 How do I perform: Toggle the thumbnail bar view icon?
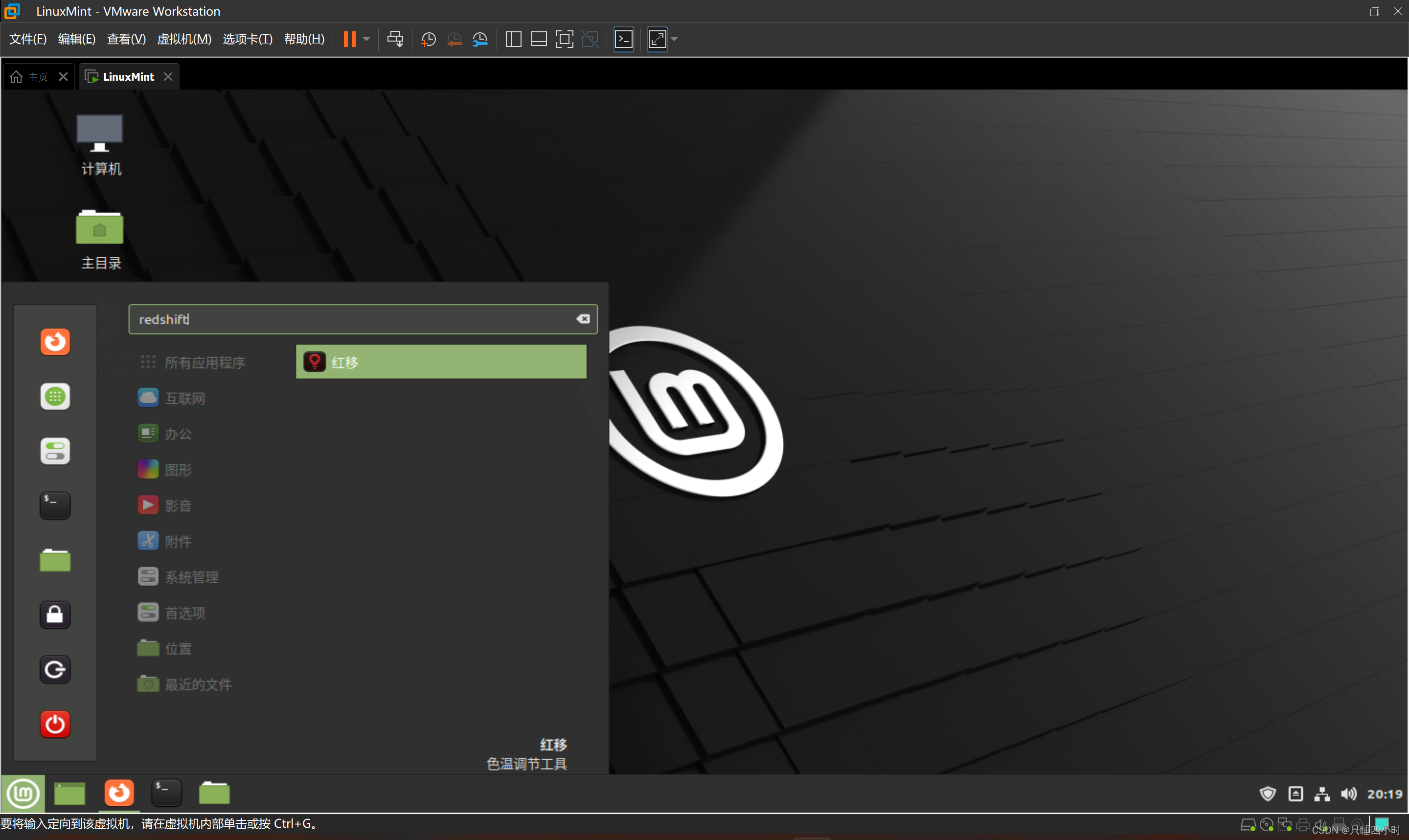click(539, 39)
